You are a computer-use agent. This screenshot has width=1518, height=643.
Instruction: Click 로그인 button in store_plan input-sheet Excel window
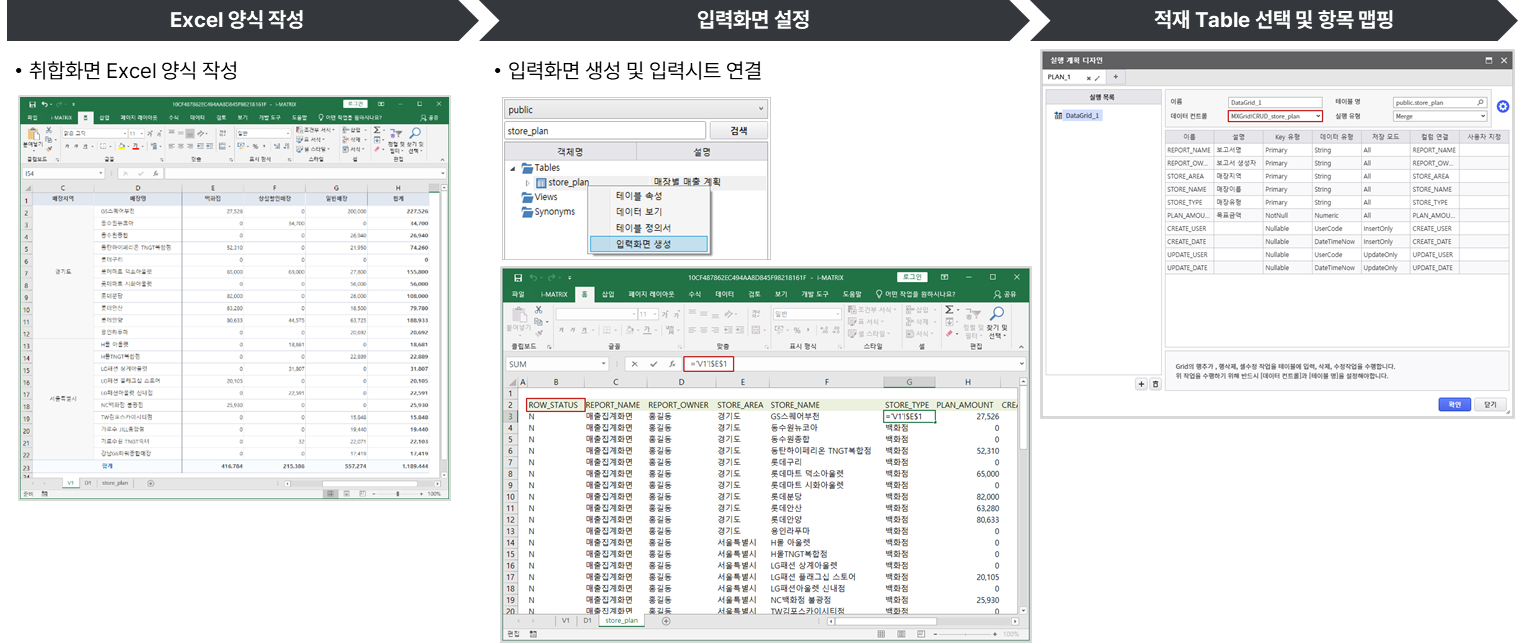pyautogui.click(x=911, y=277)
